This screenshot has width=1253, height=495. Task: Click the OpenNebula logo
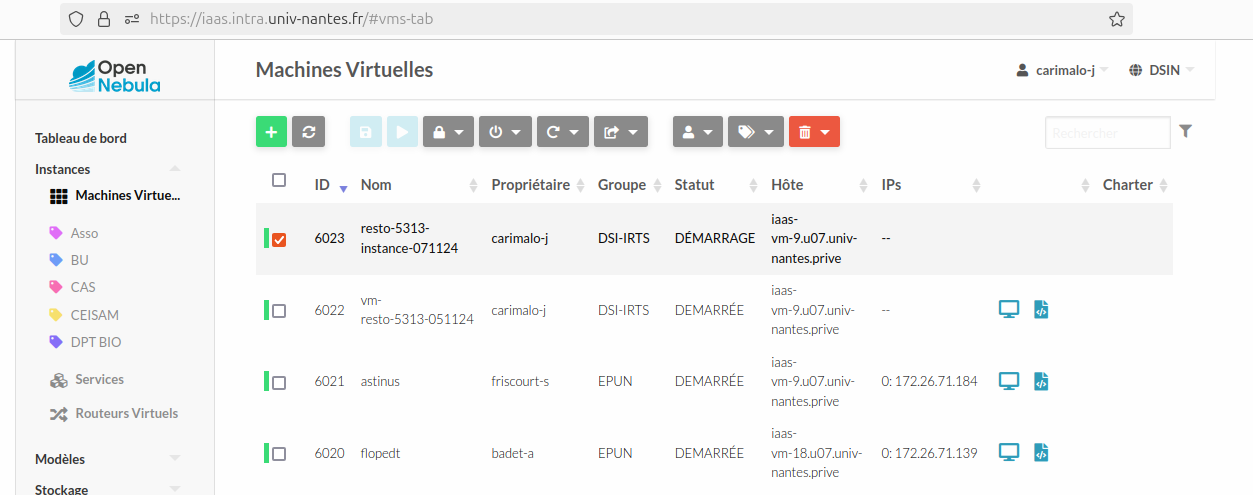tap(114, 76)
